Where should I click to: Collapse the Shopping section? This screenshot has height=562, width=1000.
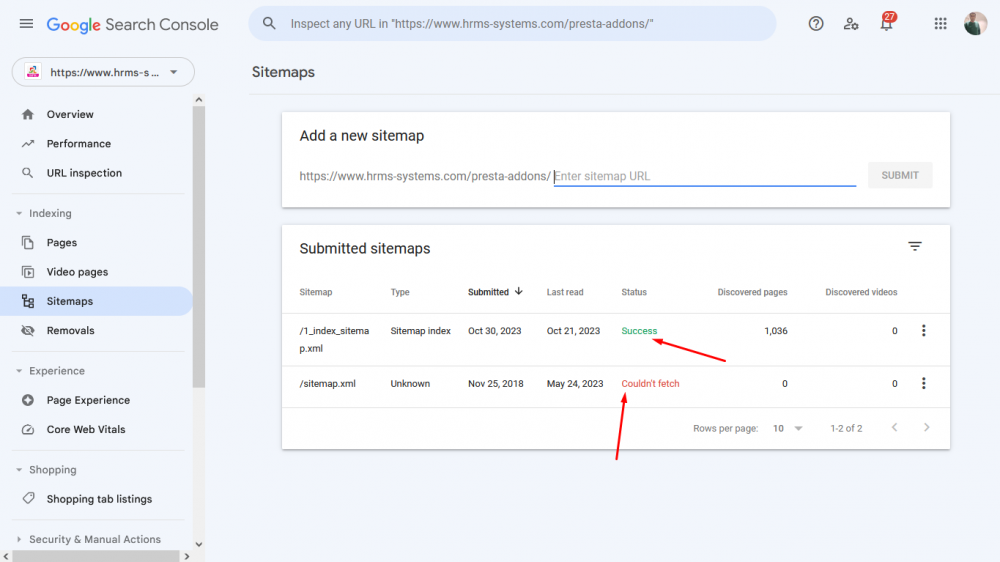(x=18, y=470)
